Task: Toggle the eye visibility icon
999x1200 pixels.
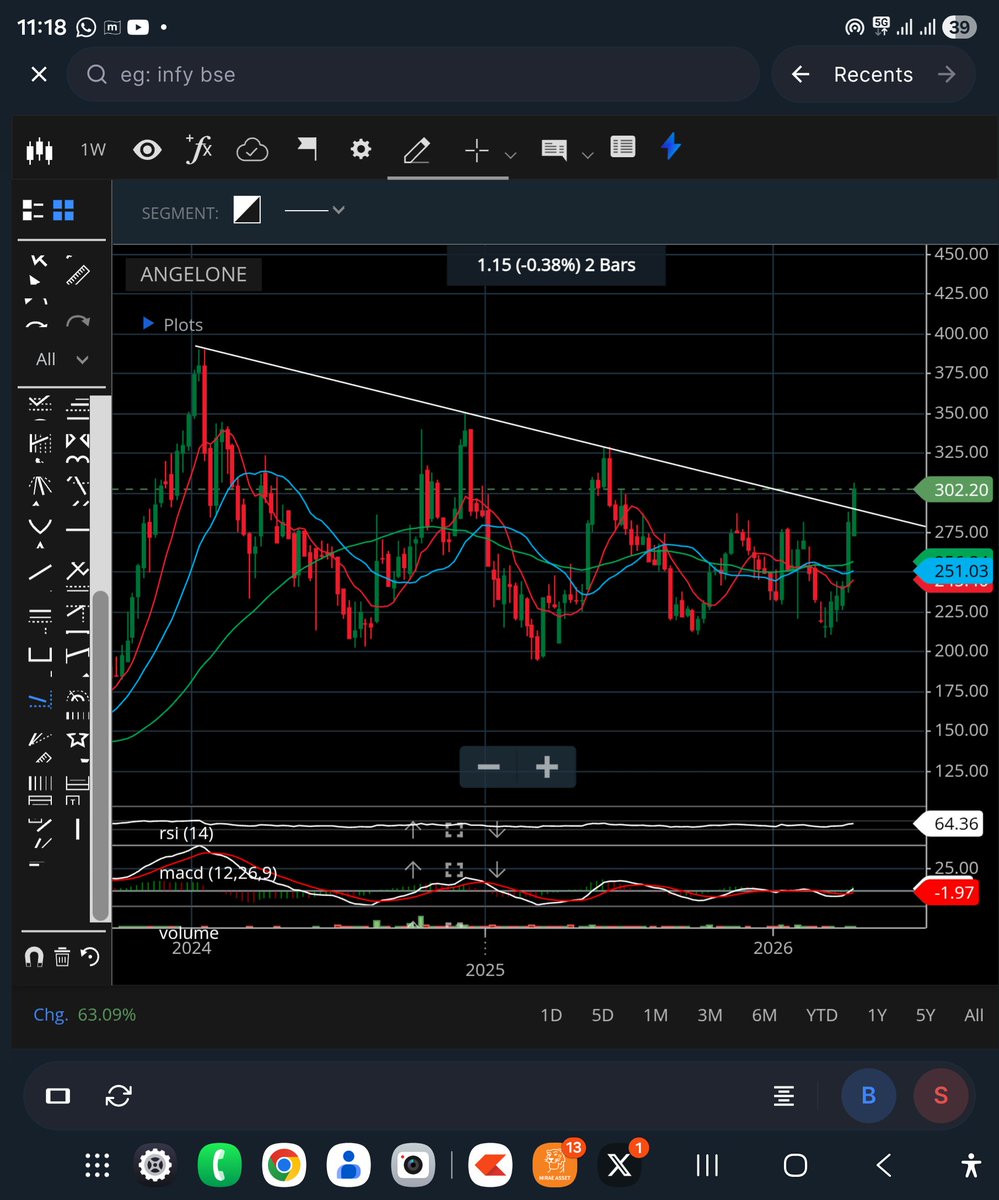Action: pos(147,150)
